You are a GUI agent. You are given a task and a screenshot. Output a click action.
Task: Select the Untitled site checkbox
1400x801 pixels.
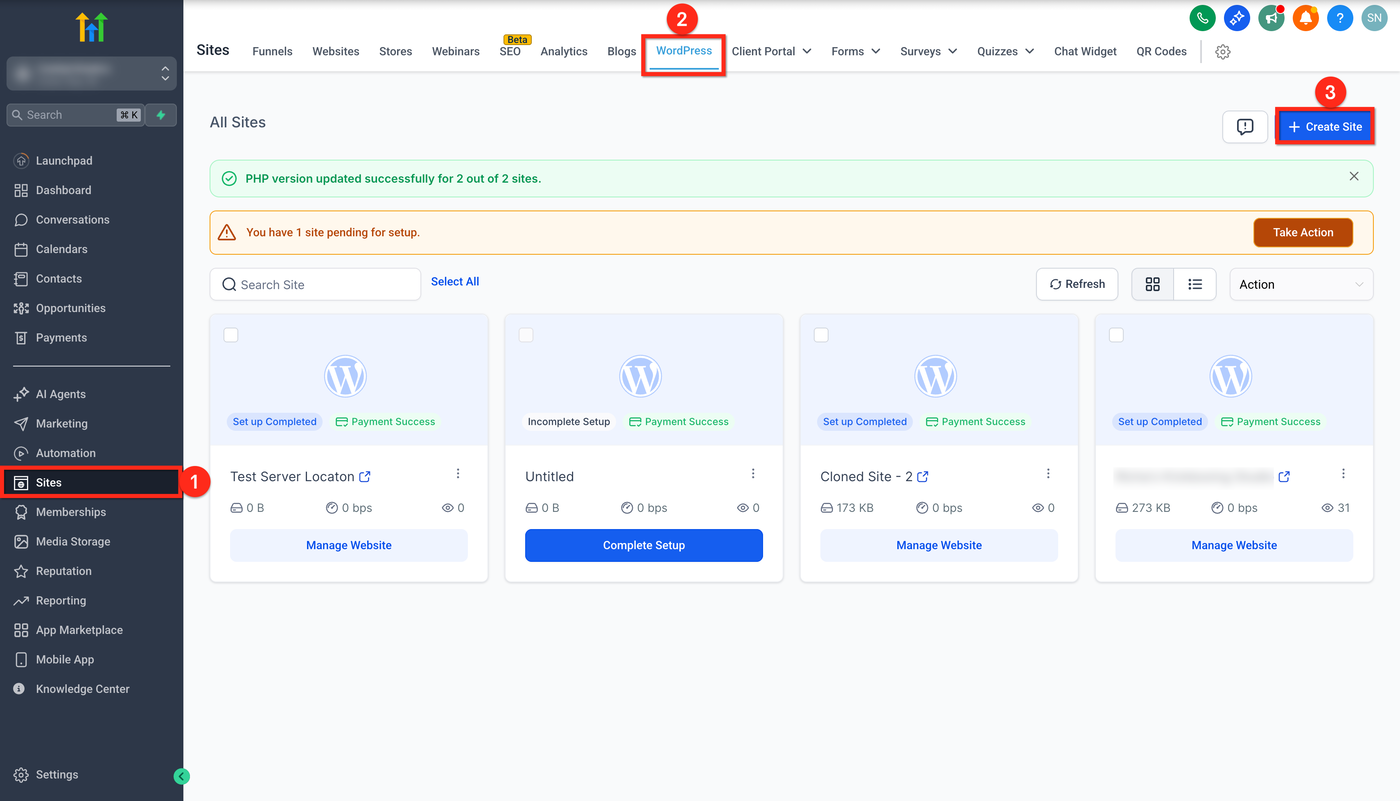pos(526,335)
